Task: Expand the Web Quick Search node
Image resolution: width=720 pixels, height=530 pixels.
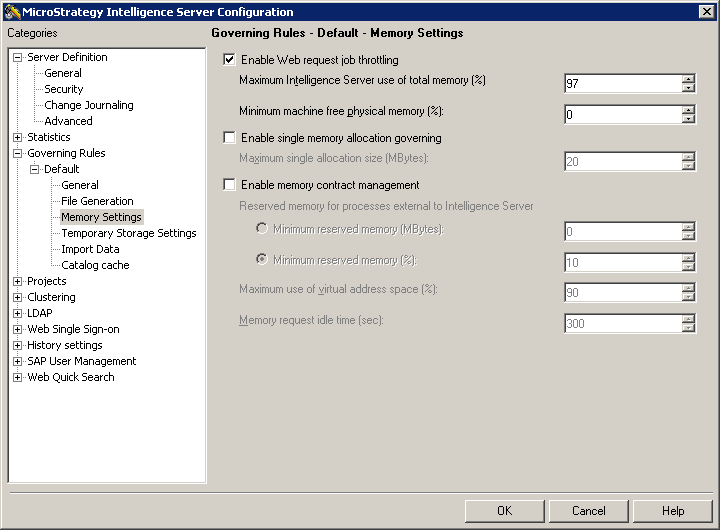Action: (17, 378)
